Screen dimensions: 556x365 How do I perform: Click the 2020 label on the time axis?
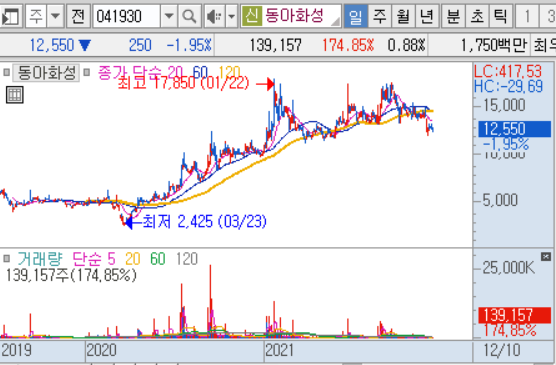(101, 350)
